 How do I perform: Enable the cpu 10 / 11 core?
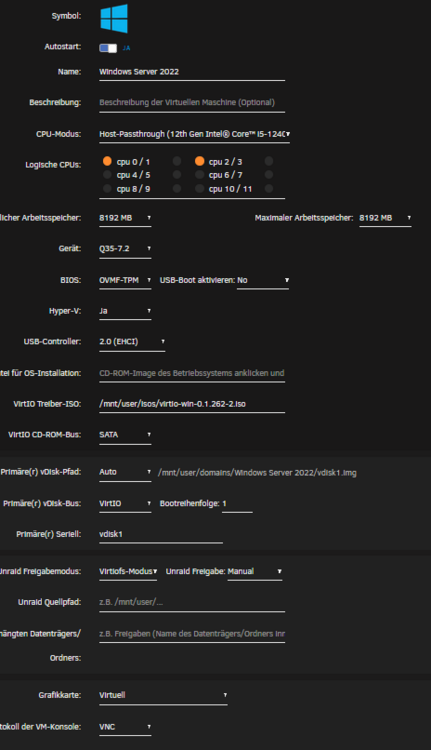pyautogui.click(x=199, y=189)
